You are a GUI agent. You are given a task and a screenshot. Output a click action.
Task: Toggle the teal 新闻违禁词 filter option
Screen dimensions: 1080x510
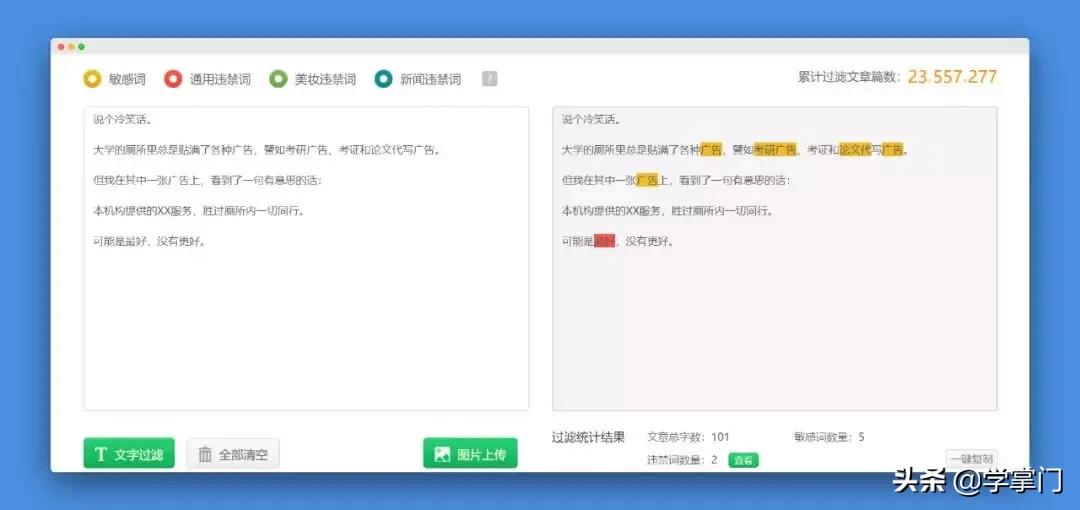click(x=417, y=79)
